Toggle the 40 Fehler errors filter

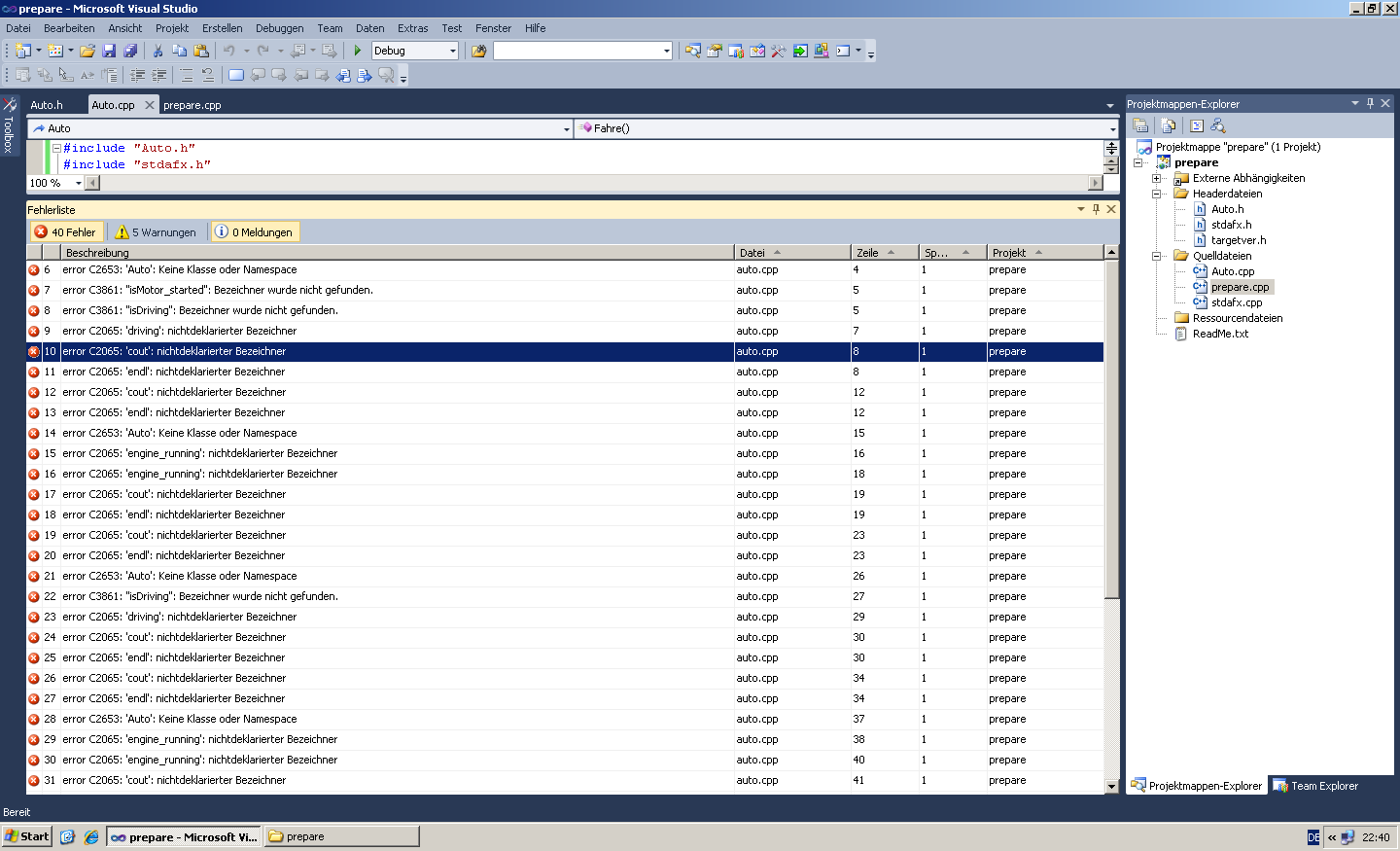[66, 231]
